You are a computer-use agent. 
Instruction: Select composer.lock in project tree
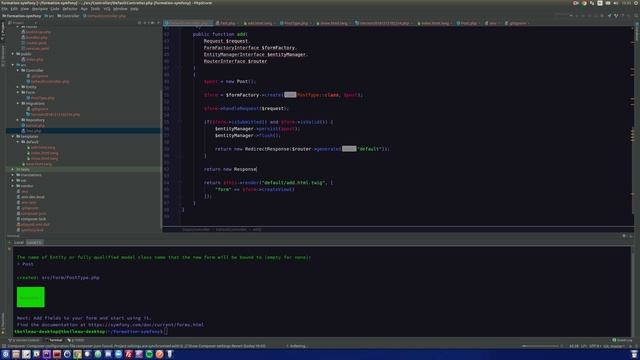point(31,219)
